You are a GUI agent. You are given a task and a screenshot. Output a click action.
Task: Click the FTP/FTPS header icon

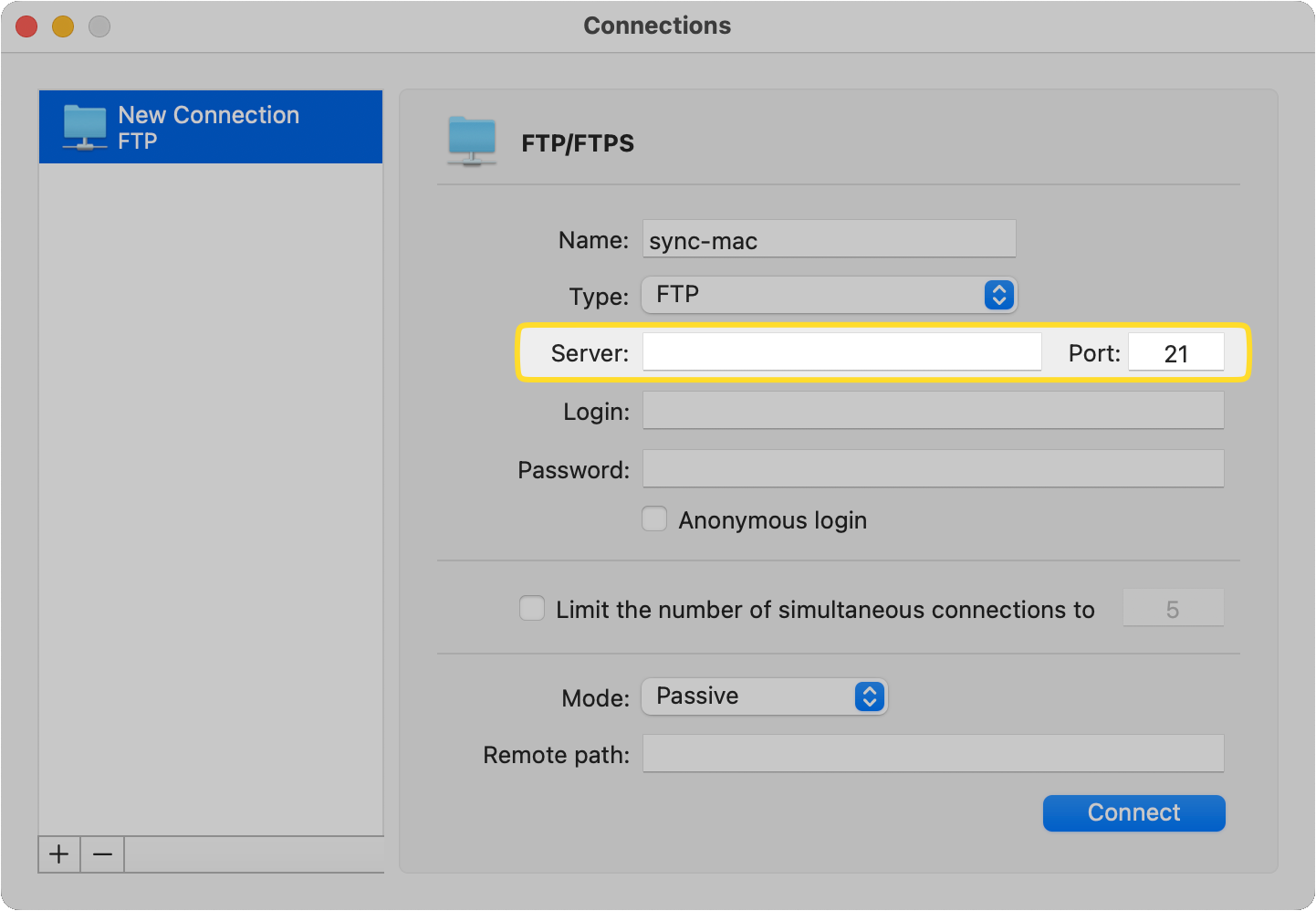(472, 142)
